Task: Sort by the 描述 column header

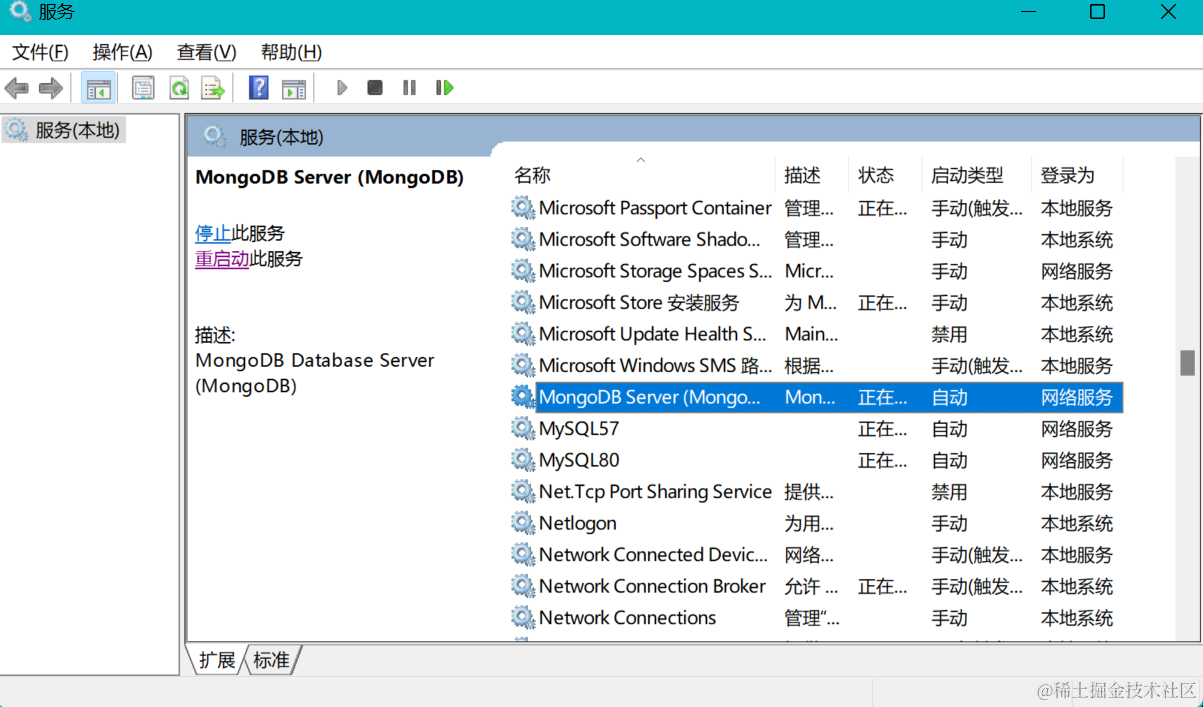Action: 812,175
